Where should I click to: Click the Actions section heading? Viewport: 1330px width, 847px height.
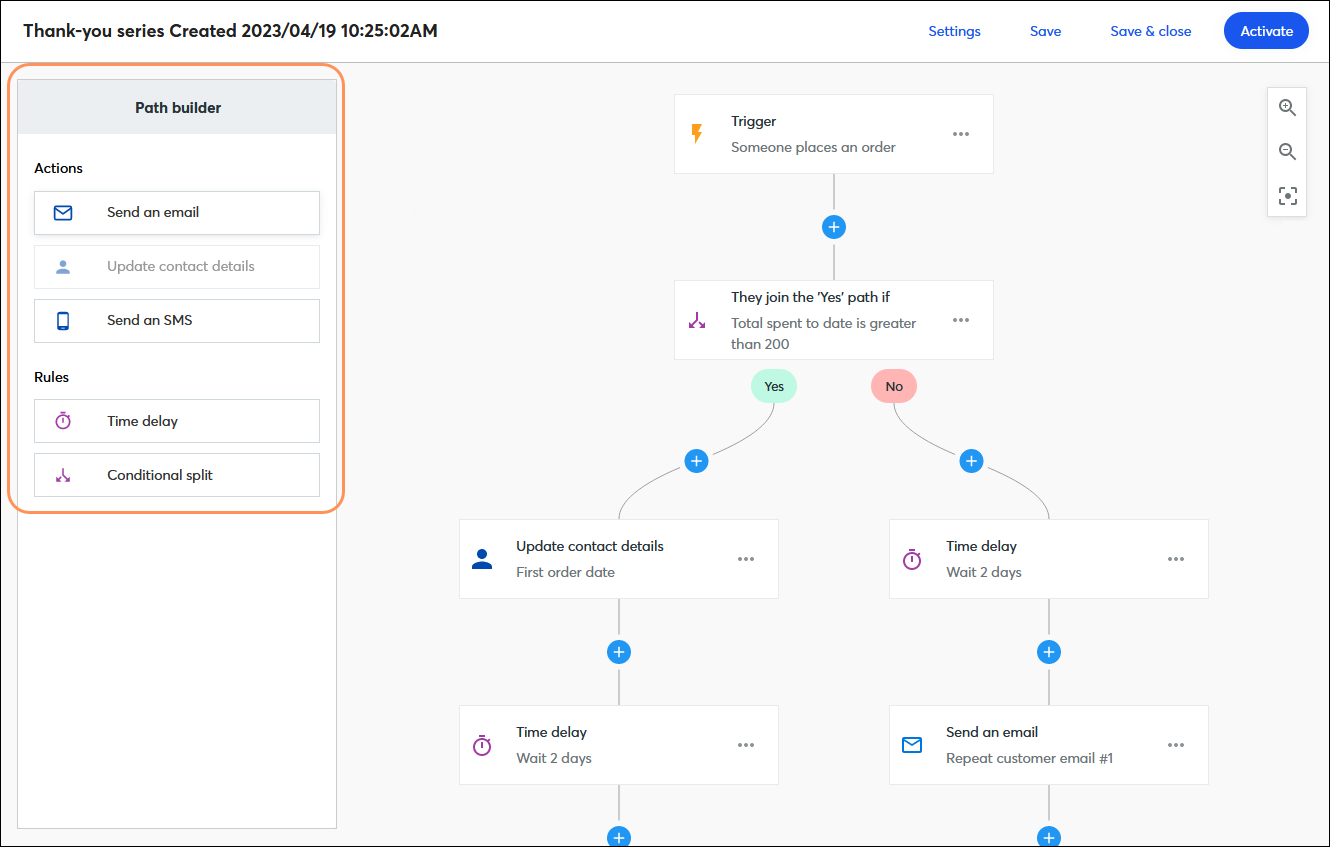coord(58,168)
